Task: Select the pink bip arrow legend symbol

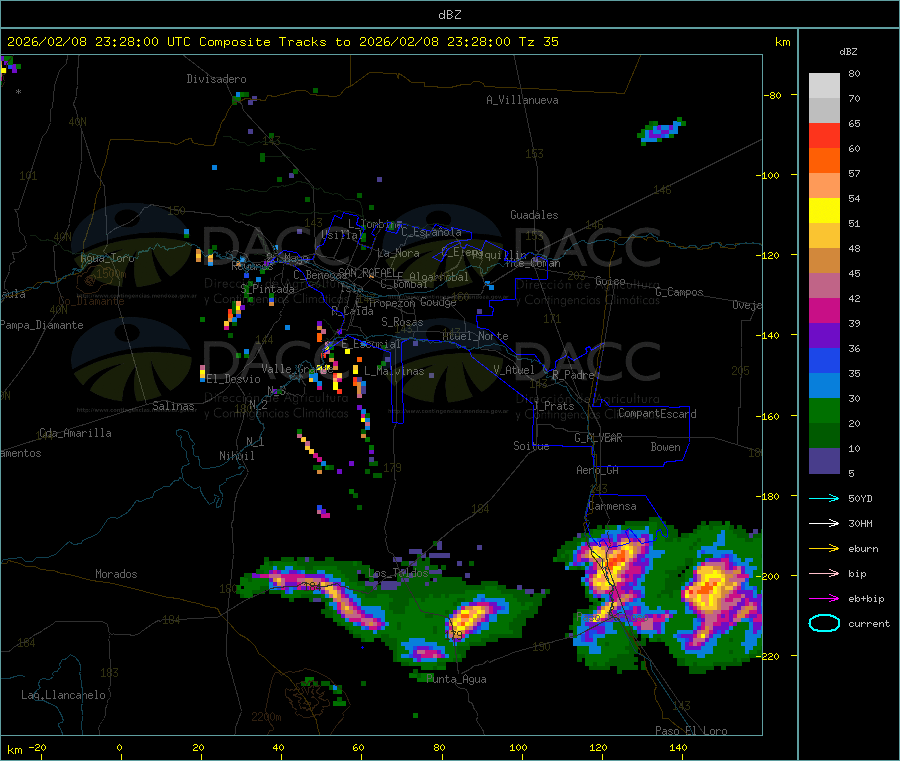Action: pos(824,573)
